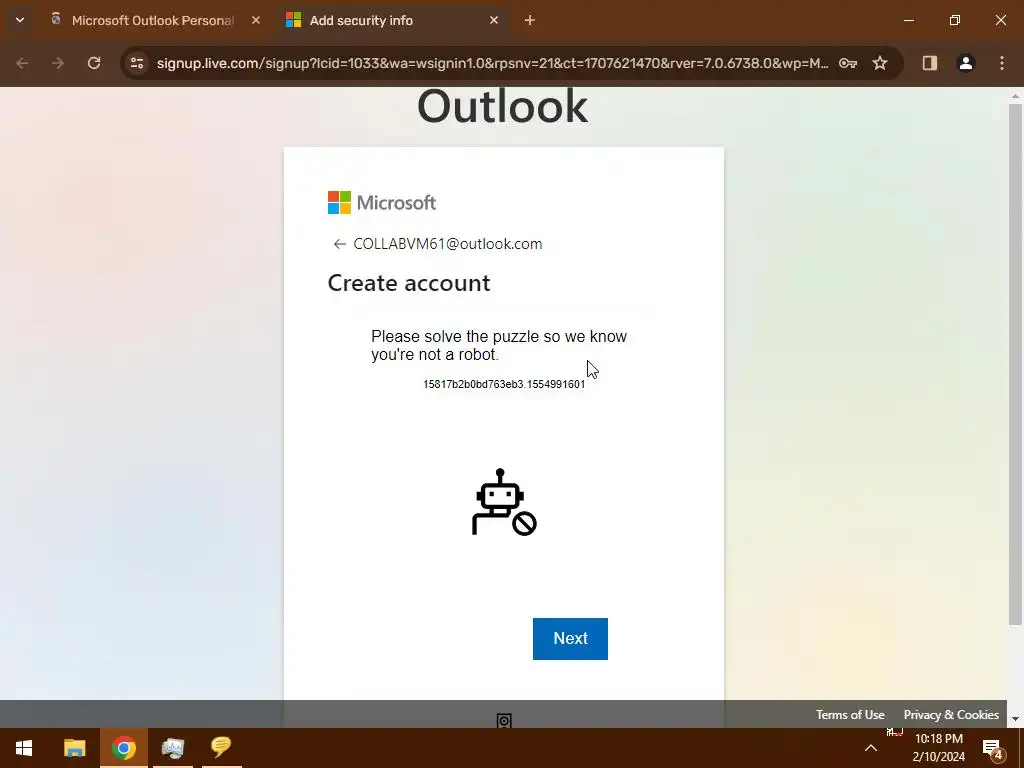Go back in browser history

click(22, 63)
